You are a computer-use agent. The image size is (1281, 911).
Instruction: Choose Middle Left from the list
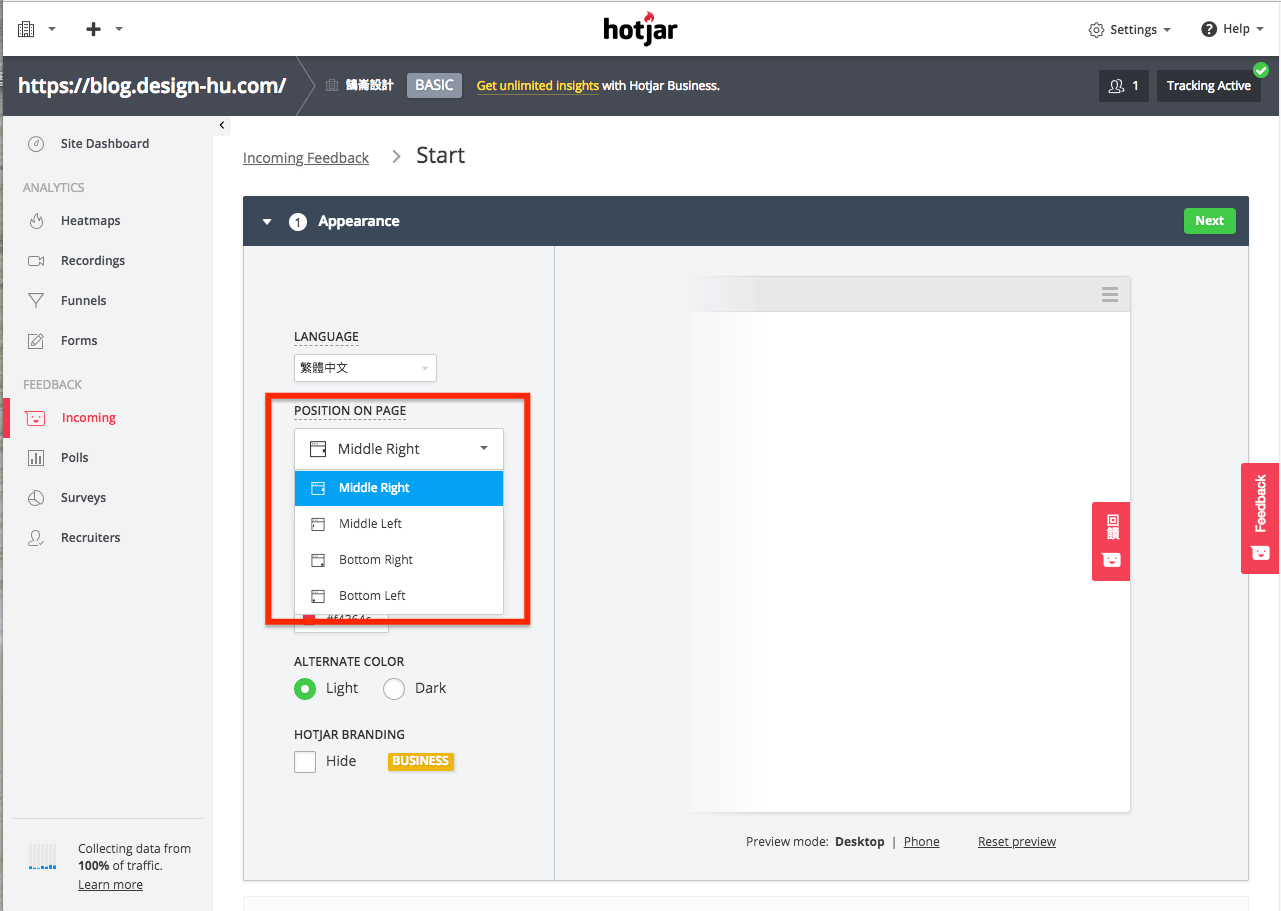[x=399, y=524]
